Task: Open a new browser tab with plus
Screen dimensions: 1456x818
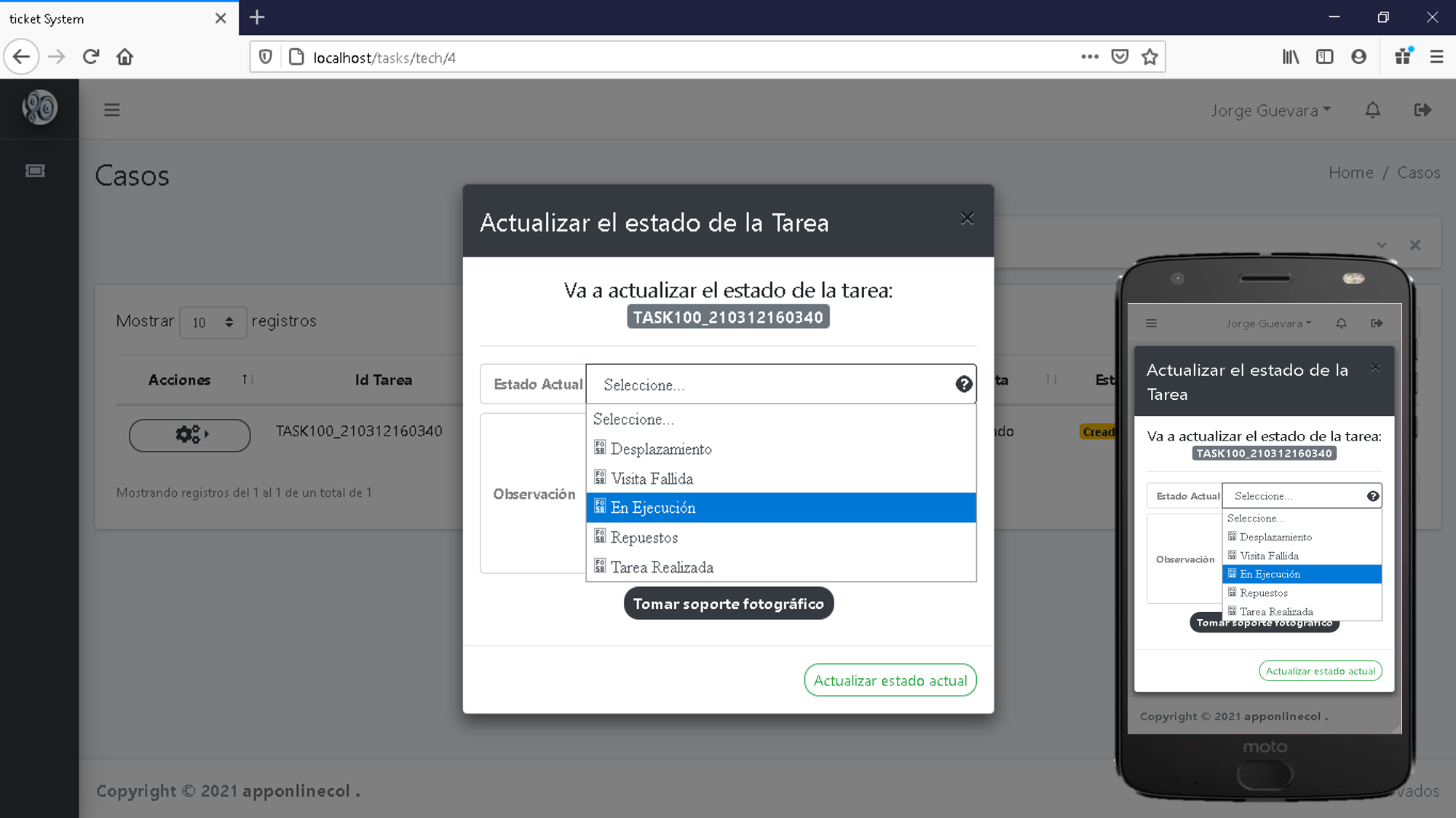Action: 257,17
